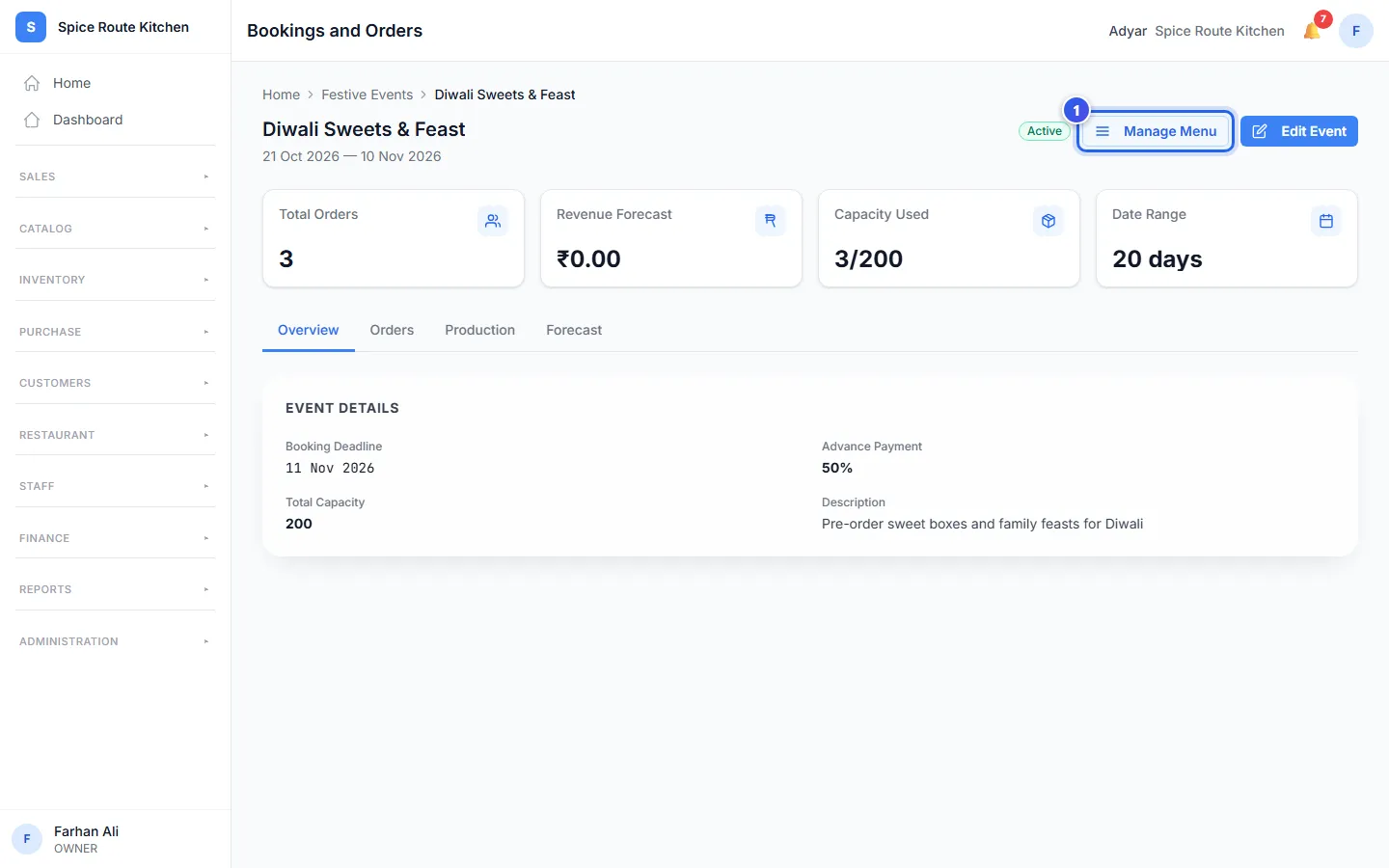Click the 3/200 capacity used value

click(x=869, y=258)
